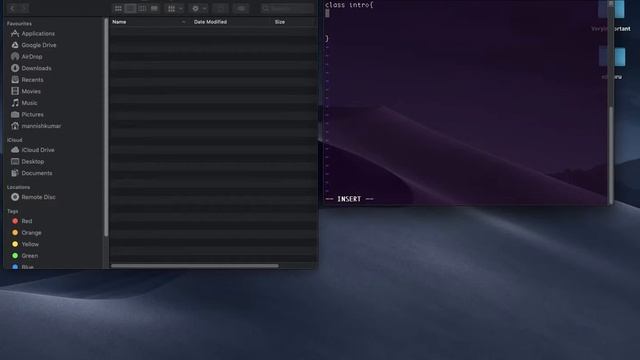Filter by the Yellow tag

tap(25, 244)
